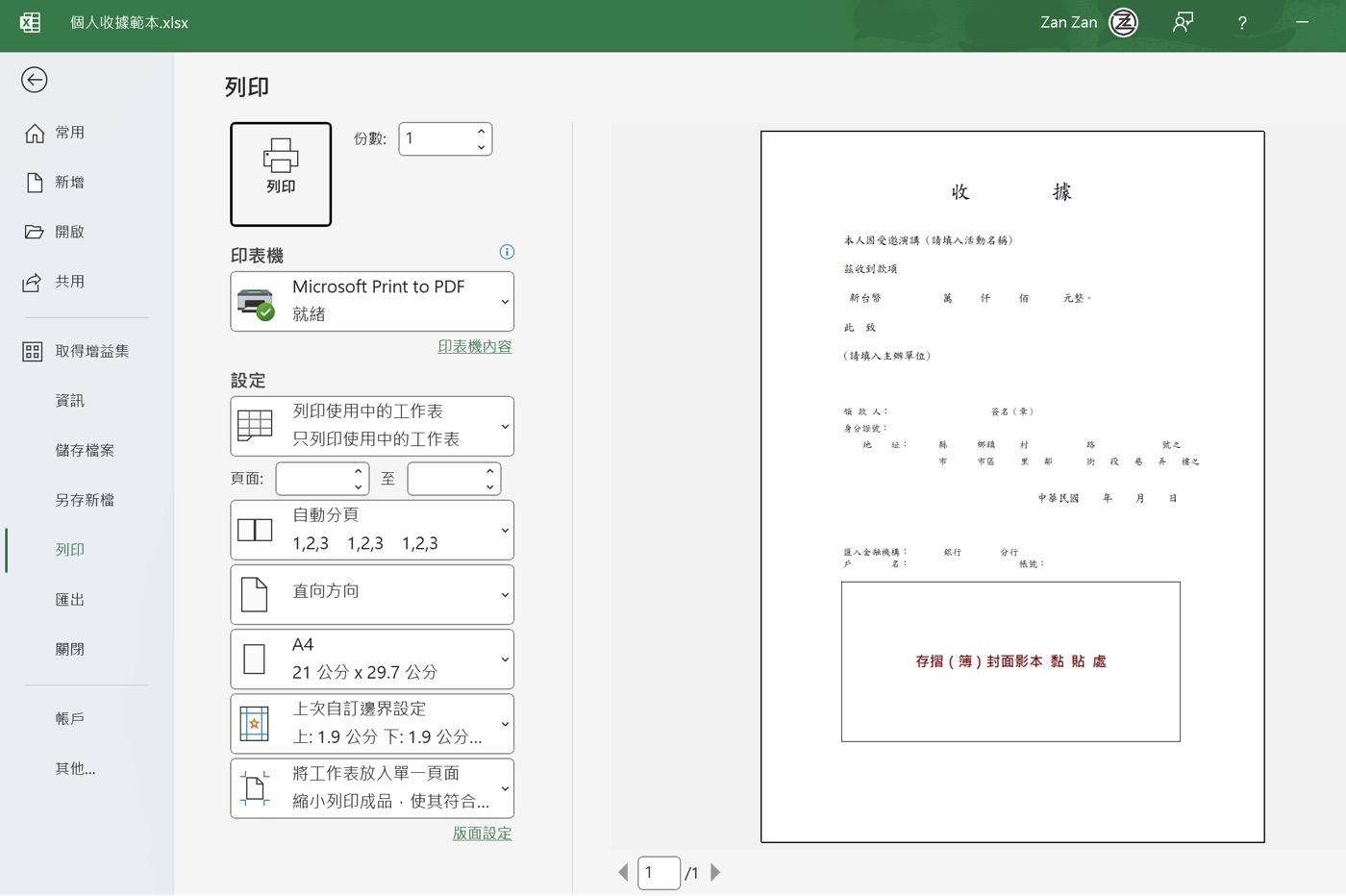Increase the 至 end page stepper
The height and width of the screenshot is (896, 1346).
click(x=489, y=471)
